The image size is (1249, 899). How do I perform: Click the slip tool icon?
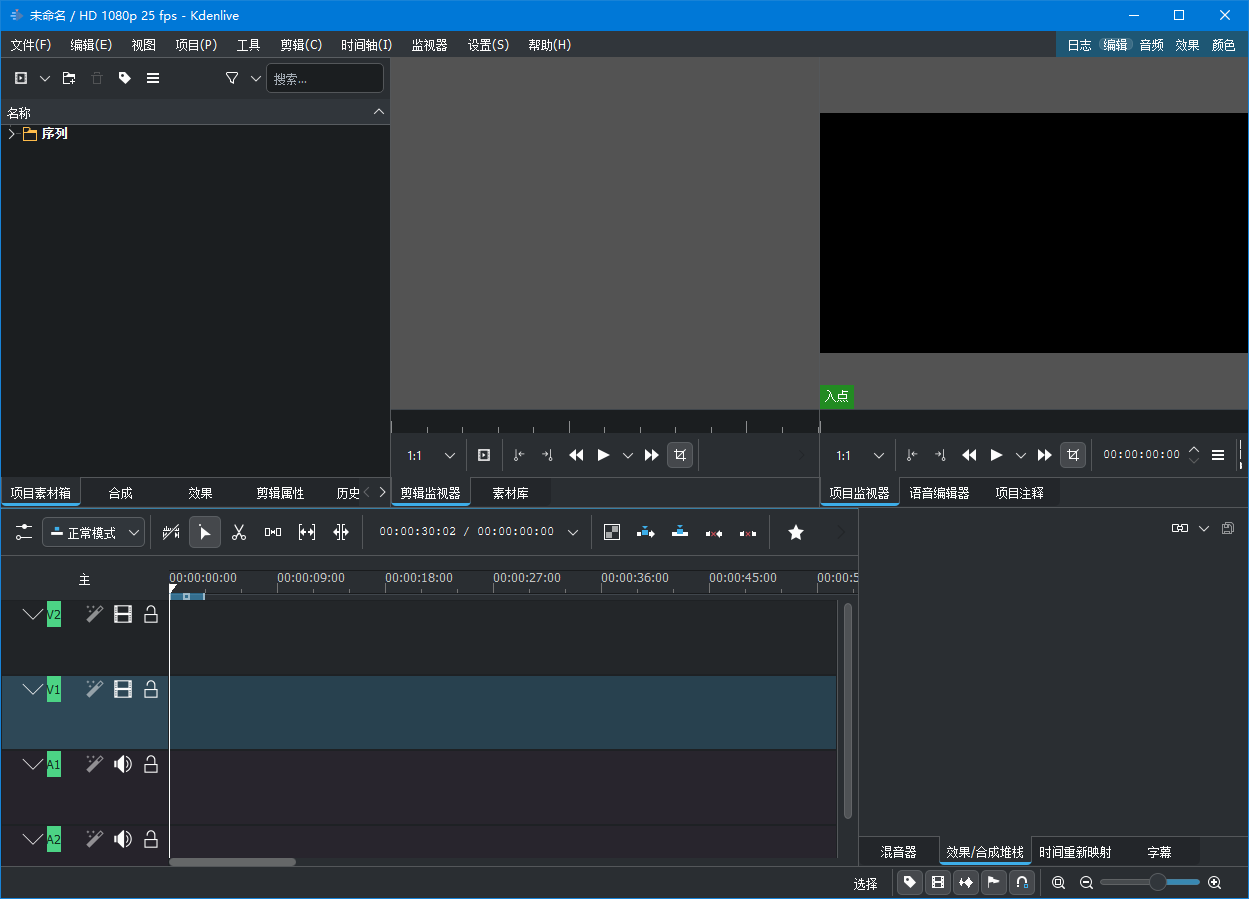(x=307, y=533)
